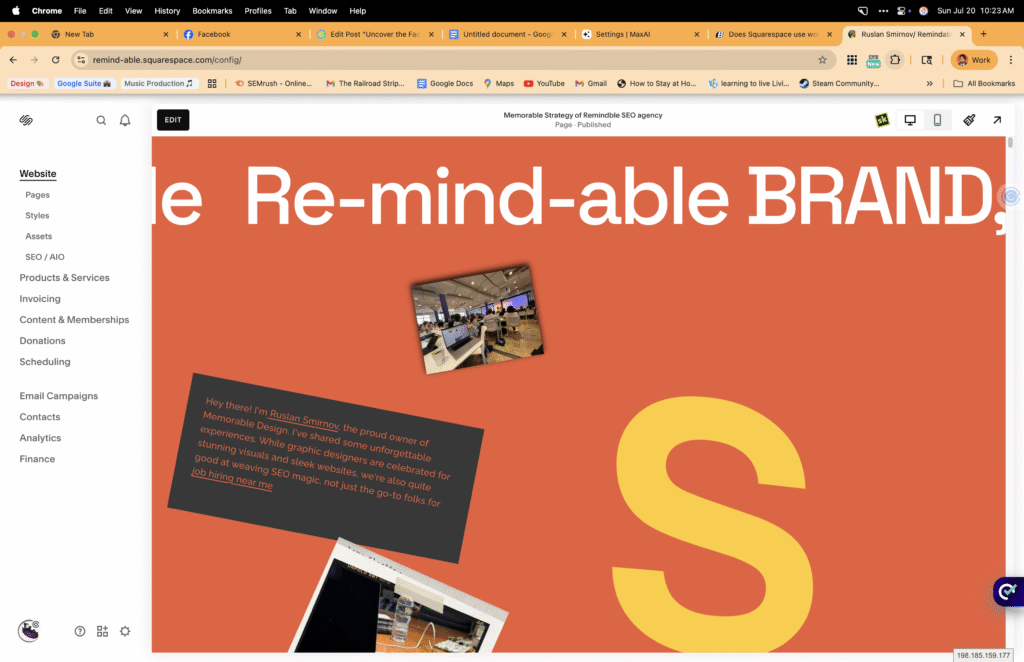Switch preview to desktop view

pyautogui.click(x=909, y=119)
